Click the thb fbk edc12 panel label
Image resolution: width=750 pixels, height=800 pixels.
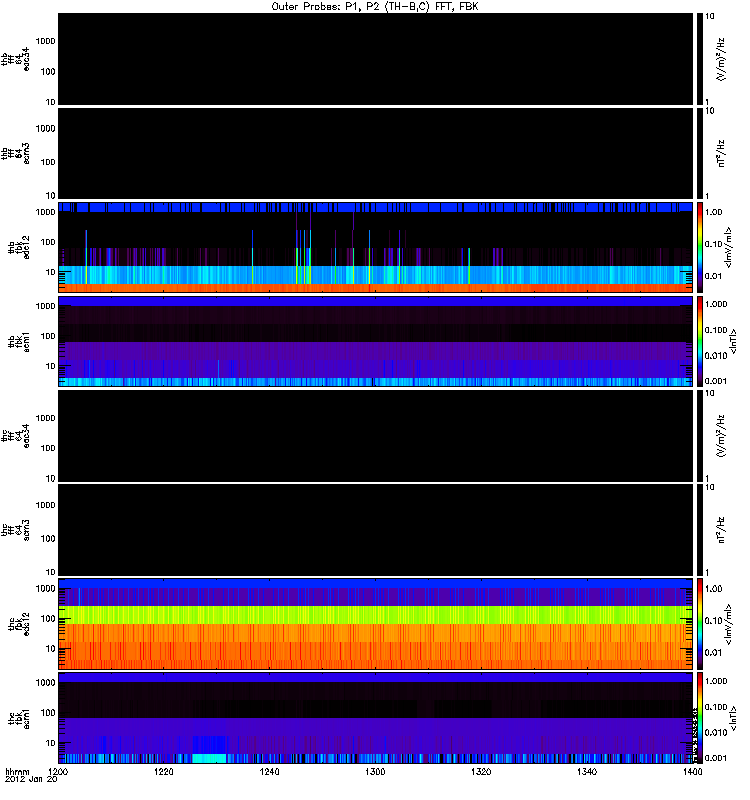19,247
